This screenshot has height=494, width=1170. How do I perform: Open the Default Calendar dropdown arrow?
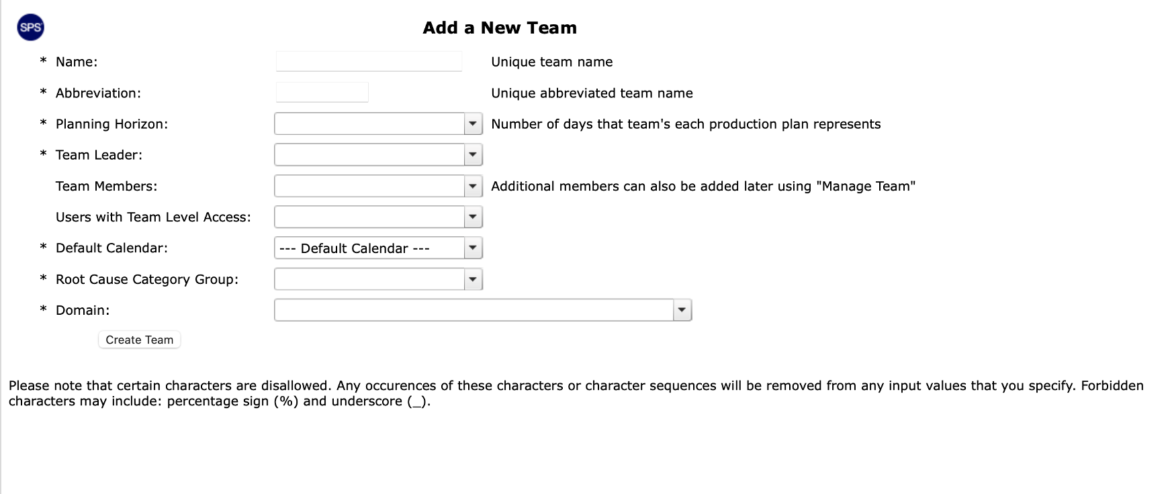(473, 248)
